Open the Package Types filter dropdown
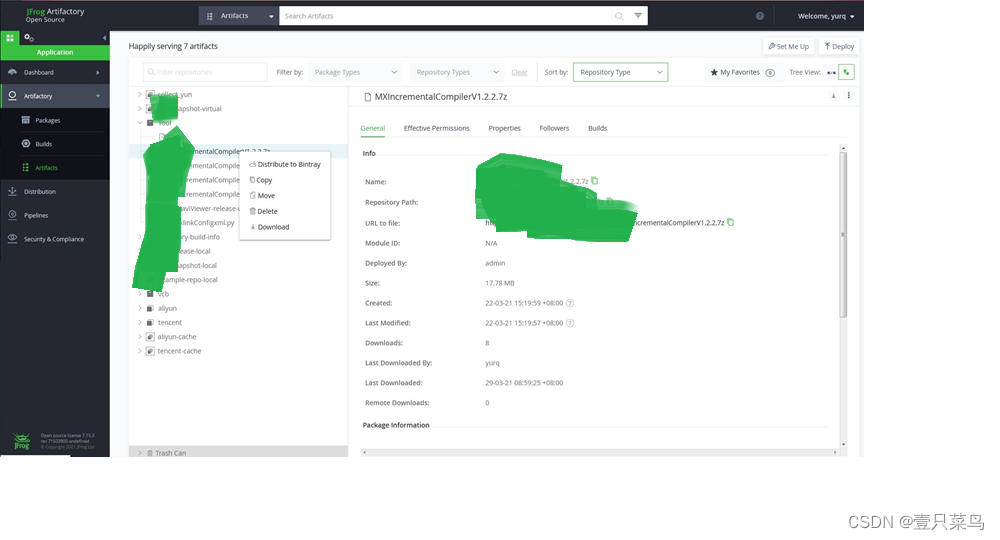This screenshot has height=540, width=1000. coord(355,72)
